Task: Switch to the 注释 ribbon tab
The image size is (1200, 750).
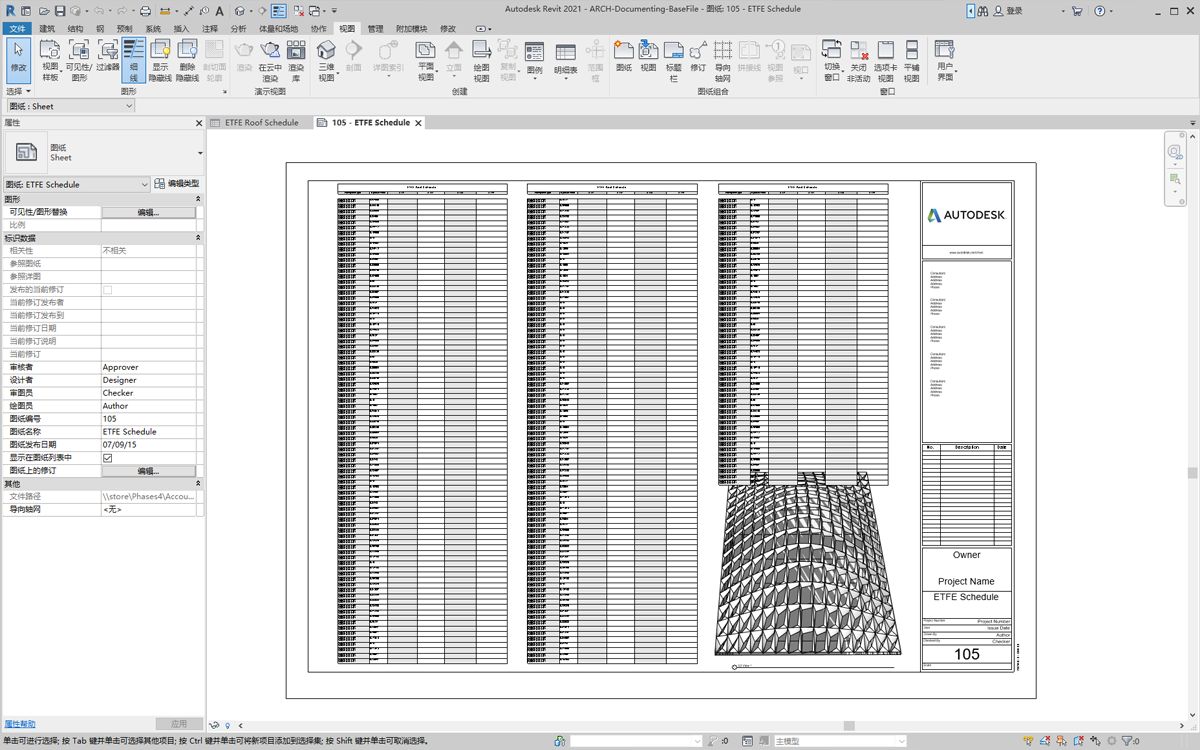Action: (x=209, y=29)
